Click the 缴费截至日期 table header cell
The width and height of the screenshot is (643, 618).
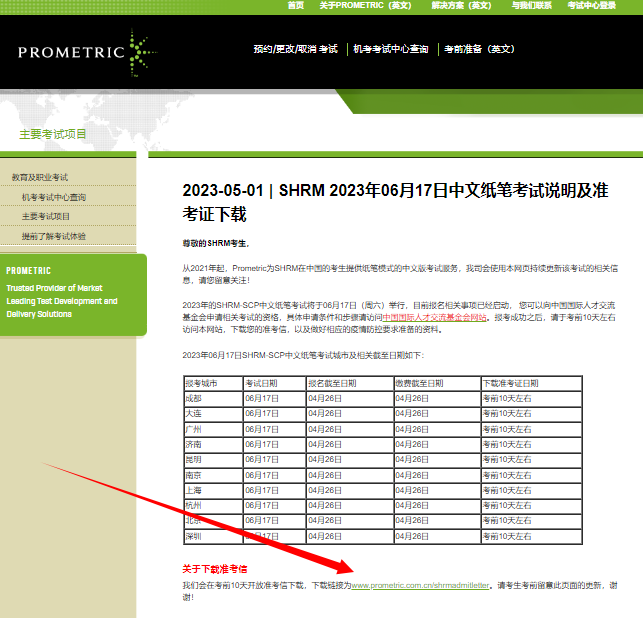coord(437,383)
